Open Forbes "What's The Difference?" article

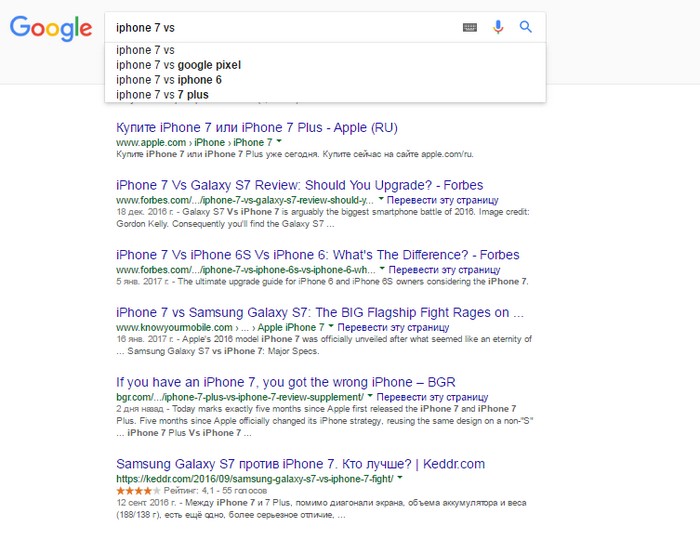click(x=317, y=255)
